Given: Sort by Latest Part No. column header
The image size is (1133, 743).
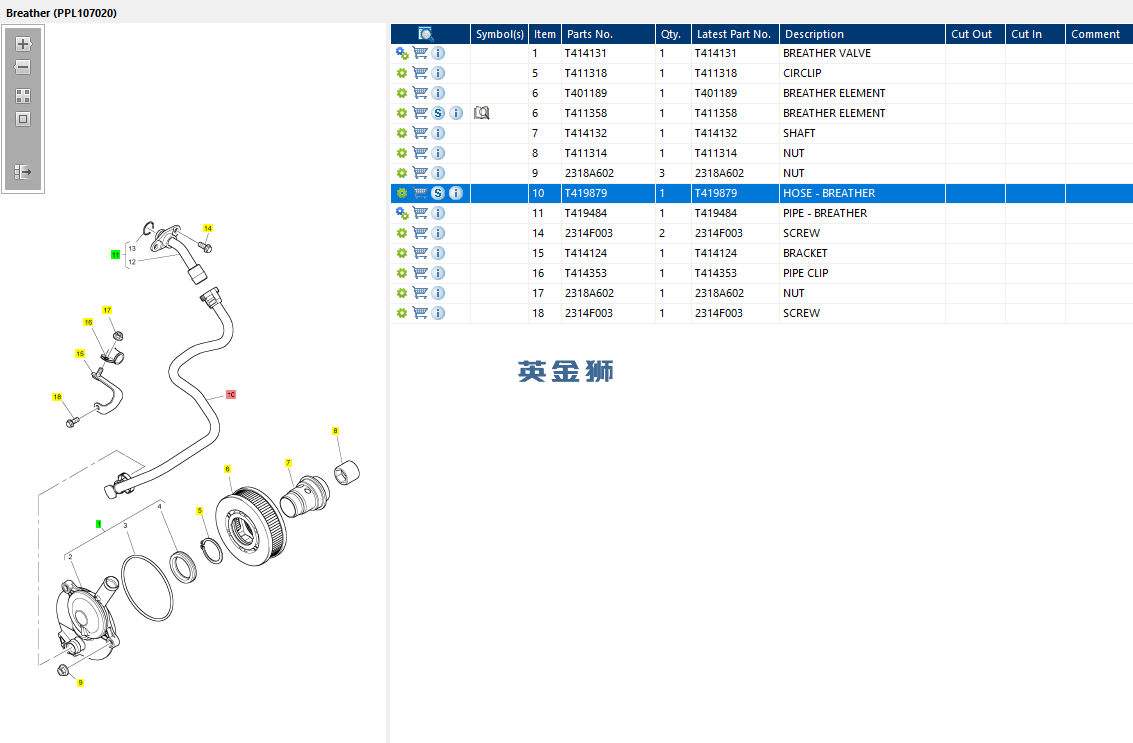Looking at the screenshot, I should (x=735, y=34).
